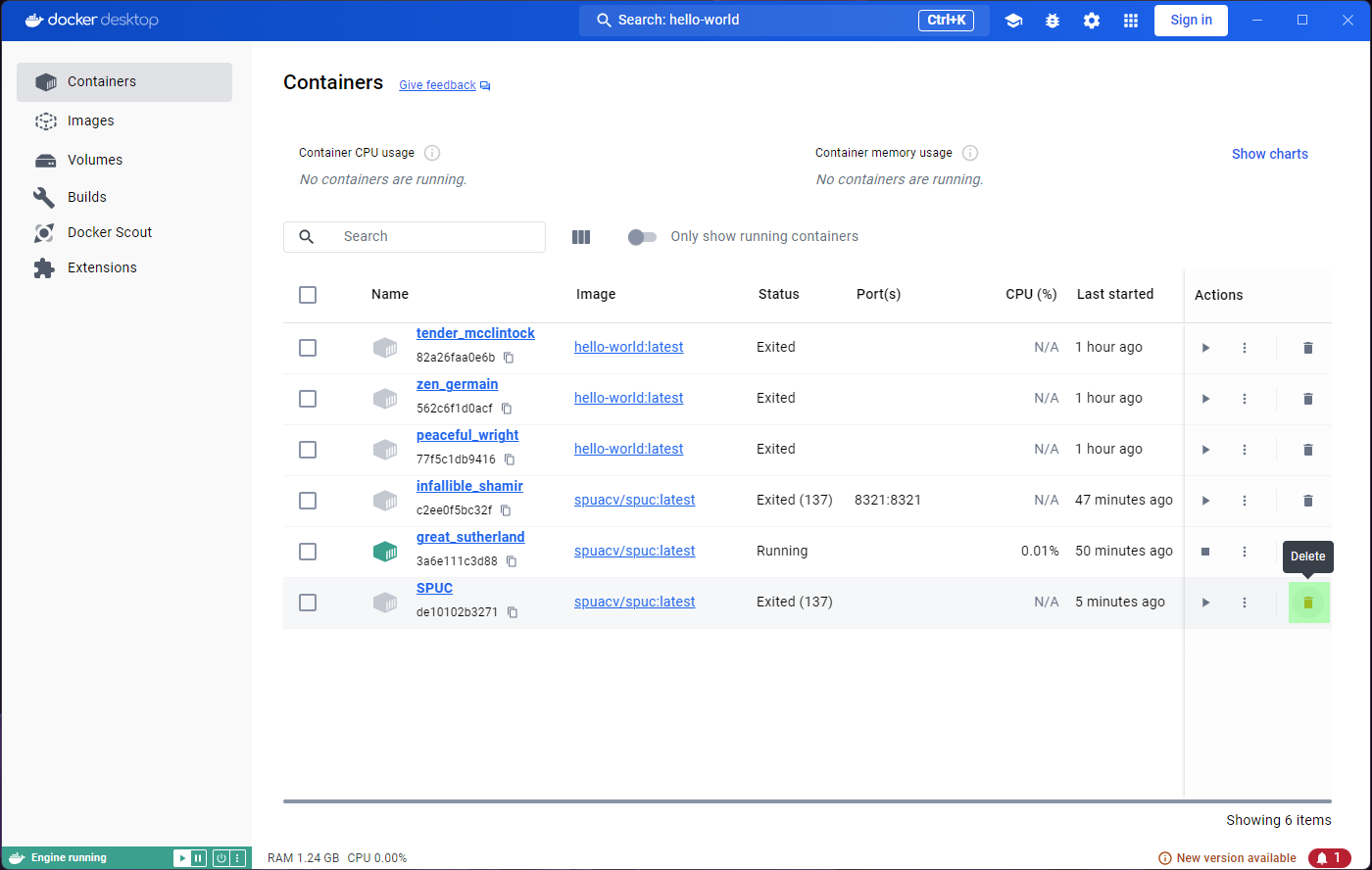Select the great_sutherland row checkbox
The height and width of the screenshot is (870, 1372).
pos(308,552)
